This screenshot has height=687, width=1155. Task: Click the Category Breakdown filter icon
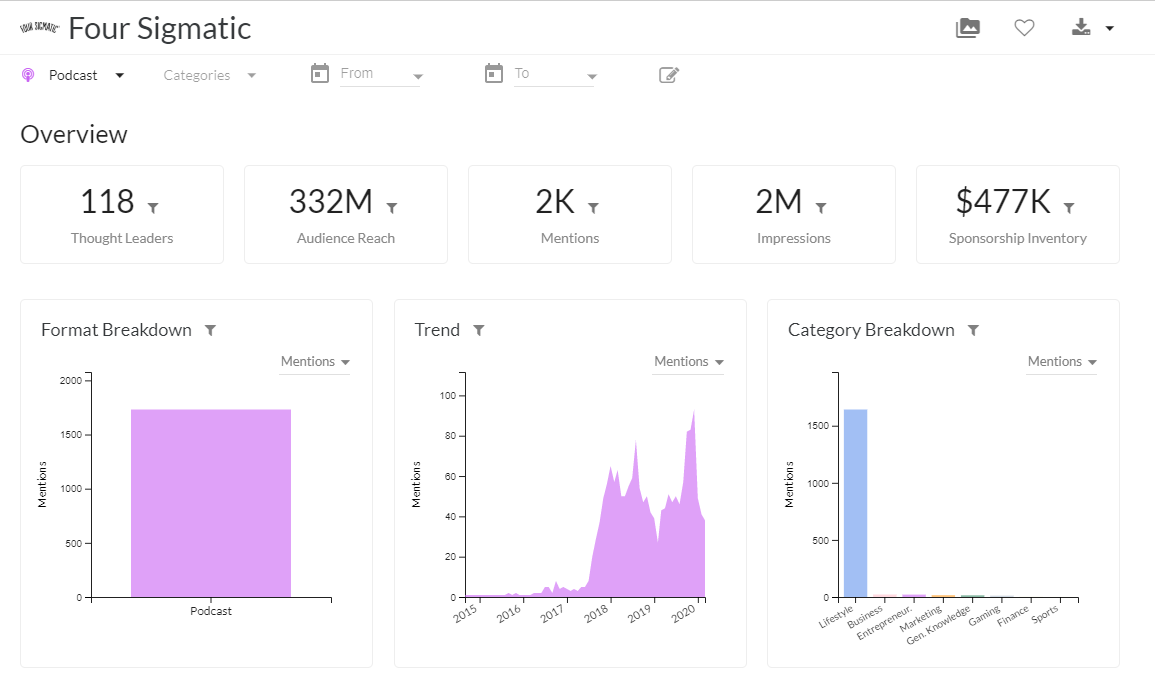pos(973,330)
